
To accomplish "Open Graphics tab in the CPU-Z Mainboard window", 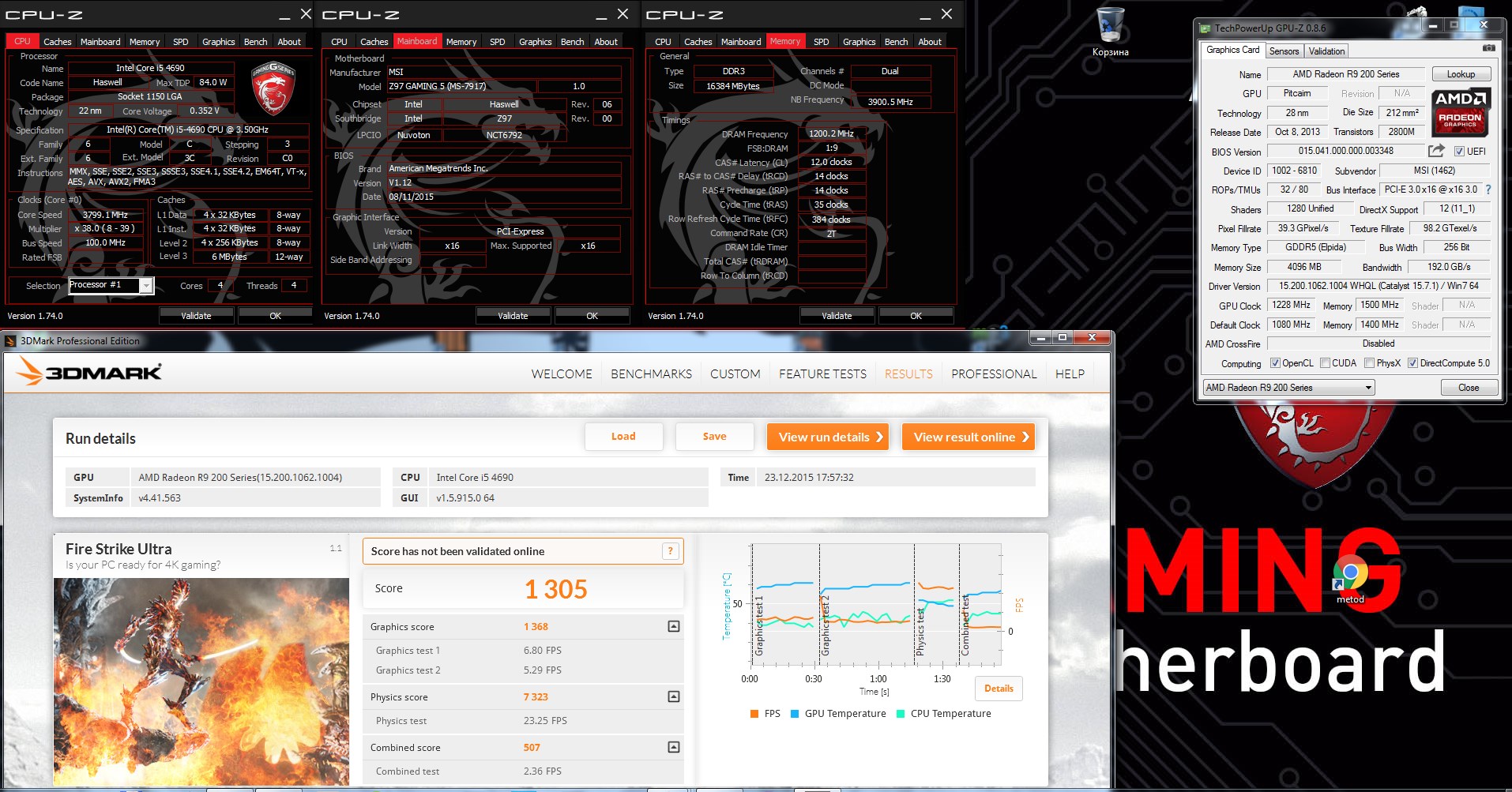I will [535, 42].
